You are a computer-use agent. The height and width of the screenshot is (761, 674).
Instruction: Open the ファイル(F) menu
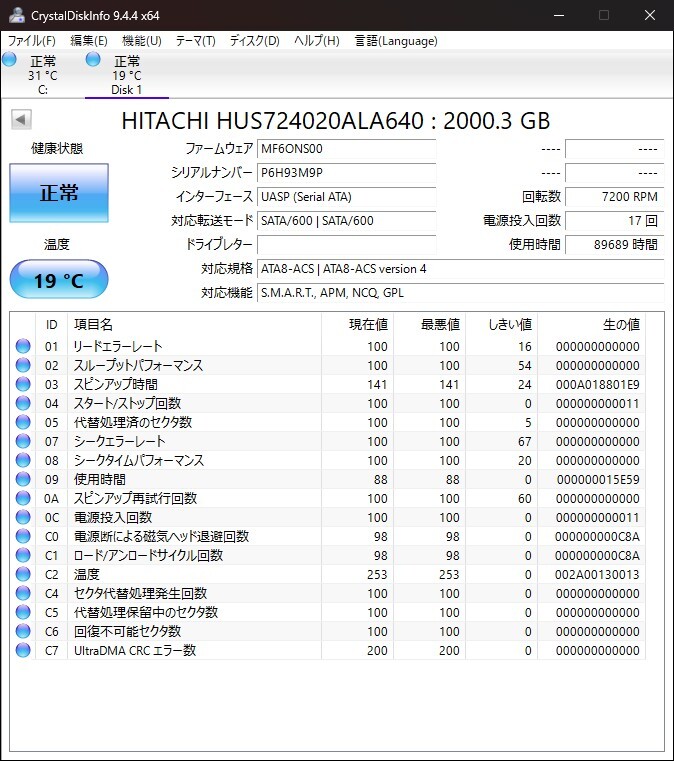[32, 41]
